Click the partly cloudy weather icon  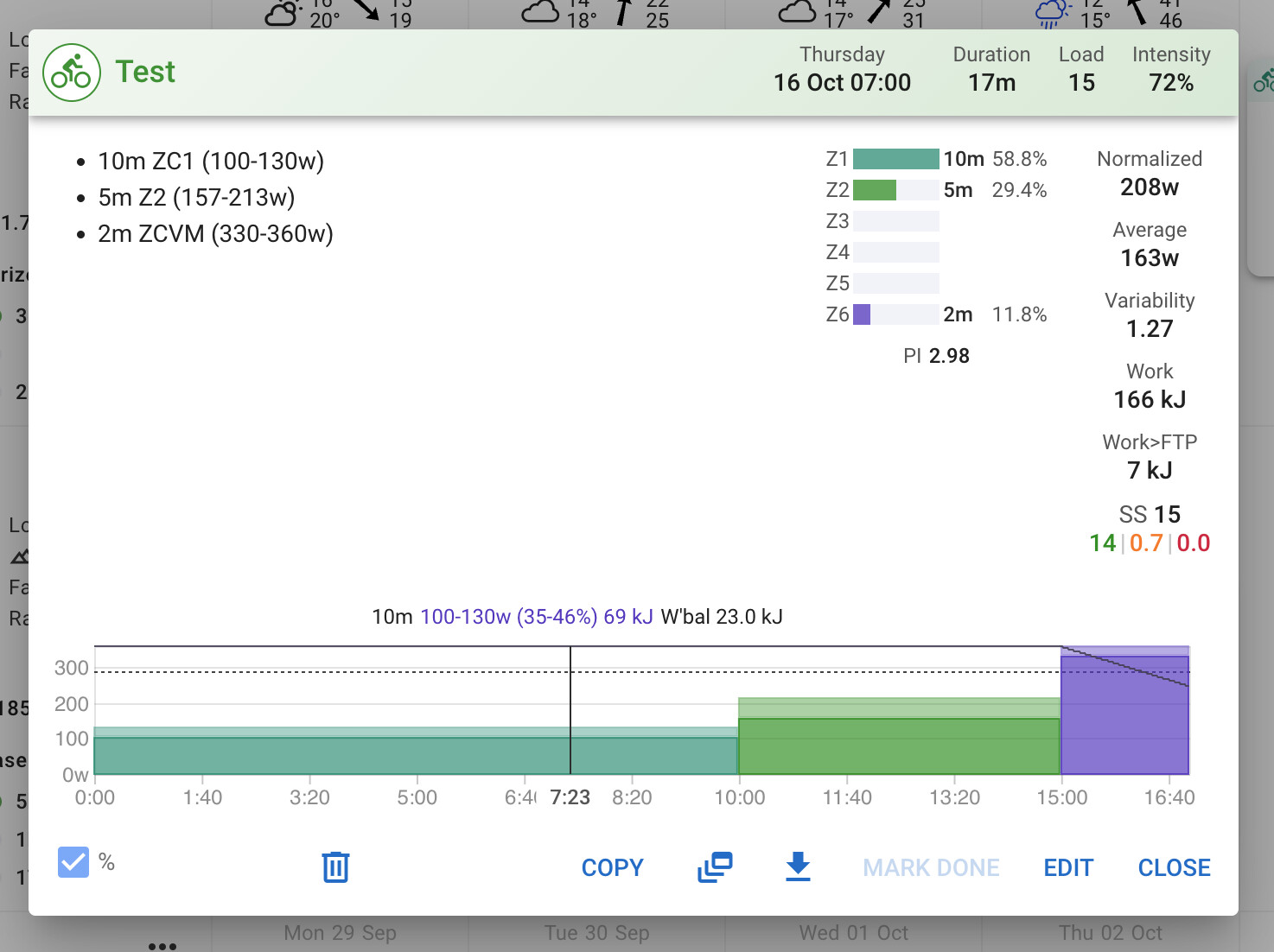(x=282, y=13)
